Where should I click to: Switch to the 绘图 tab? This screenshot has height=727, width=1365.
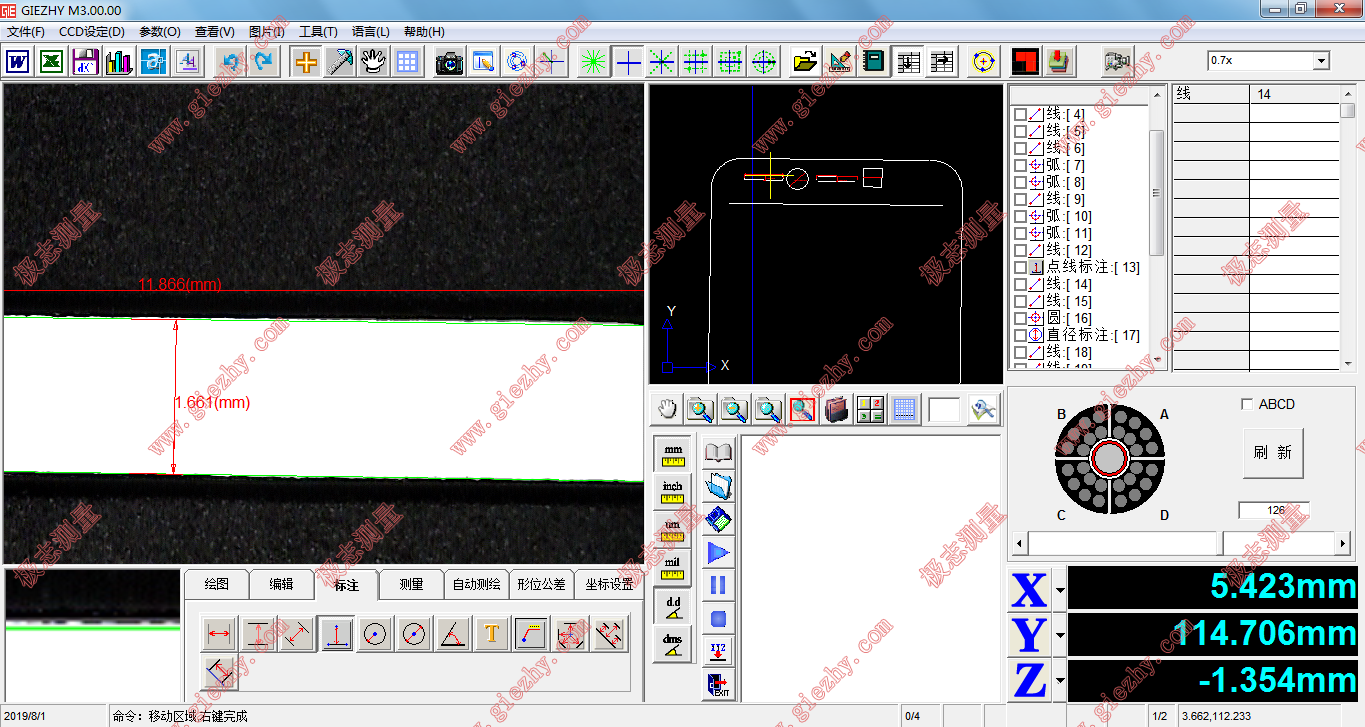216,584
